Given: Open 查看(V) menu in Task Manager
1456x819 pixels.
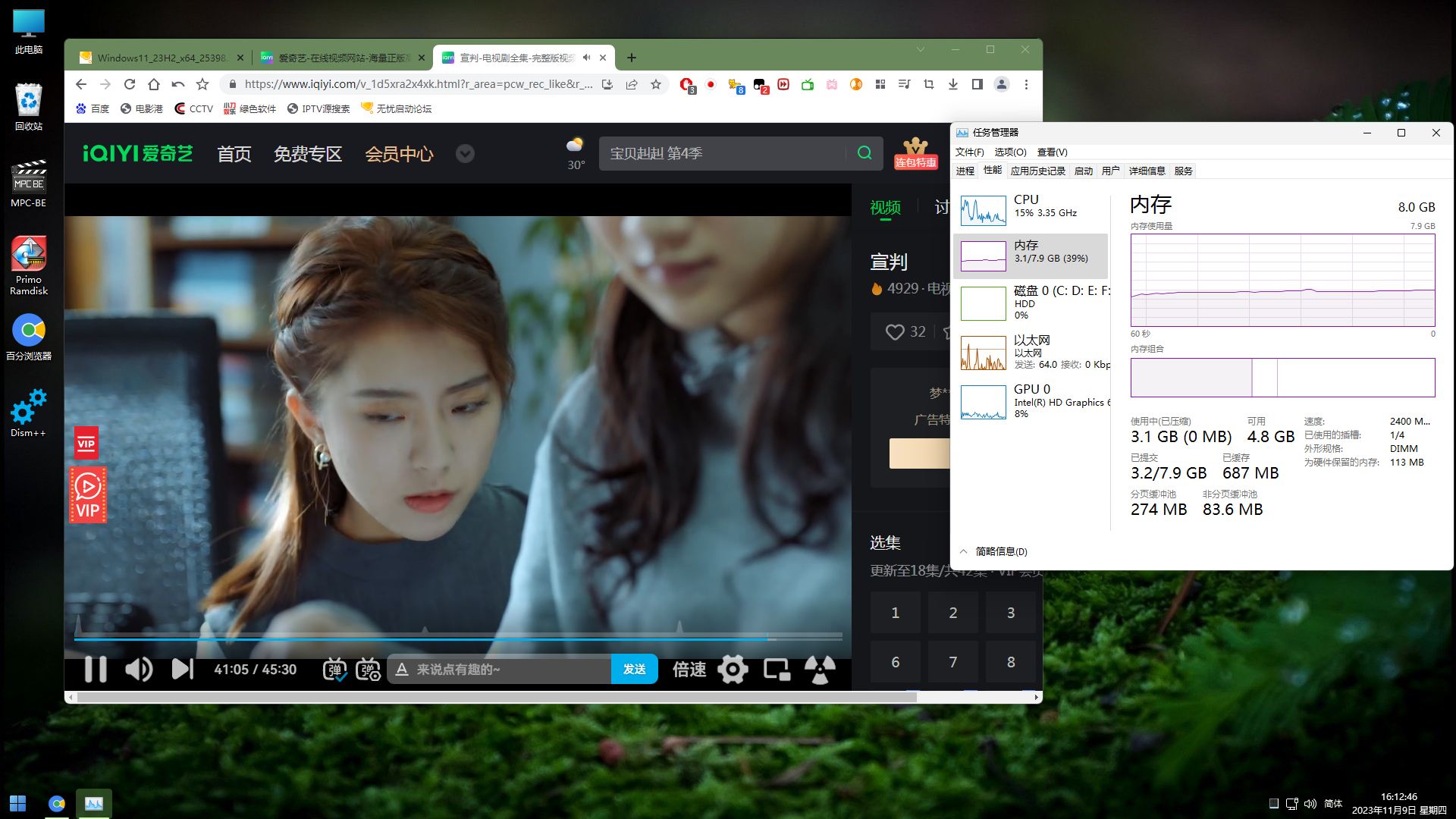Looking at the screenshot, I should (x=1052, y=152).
